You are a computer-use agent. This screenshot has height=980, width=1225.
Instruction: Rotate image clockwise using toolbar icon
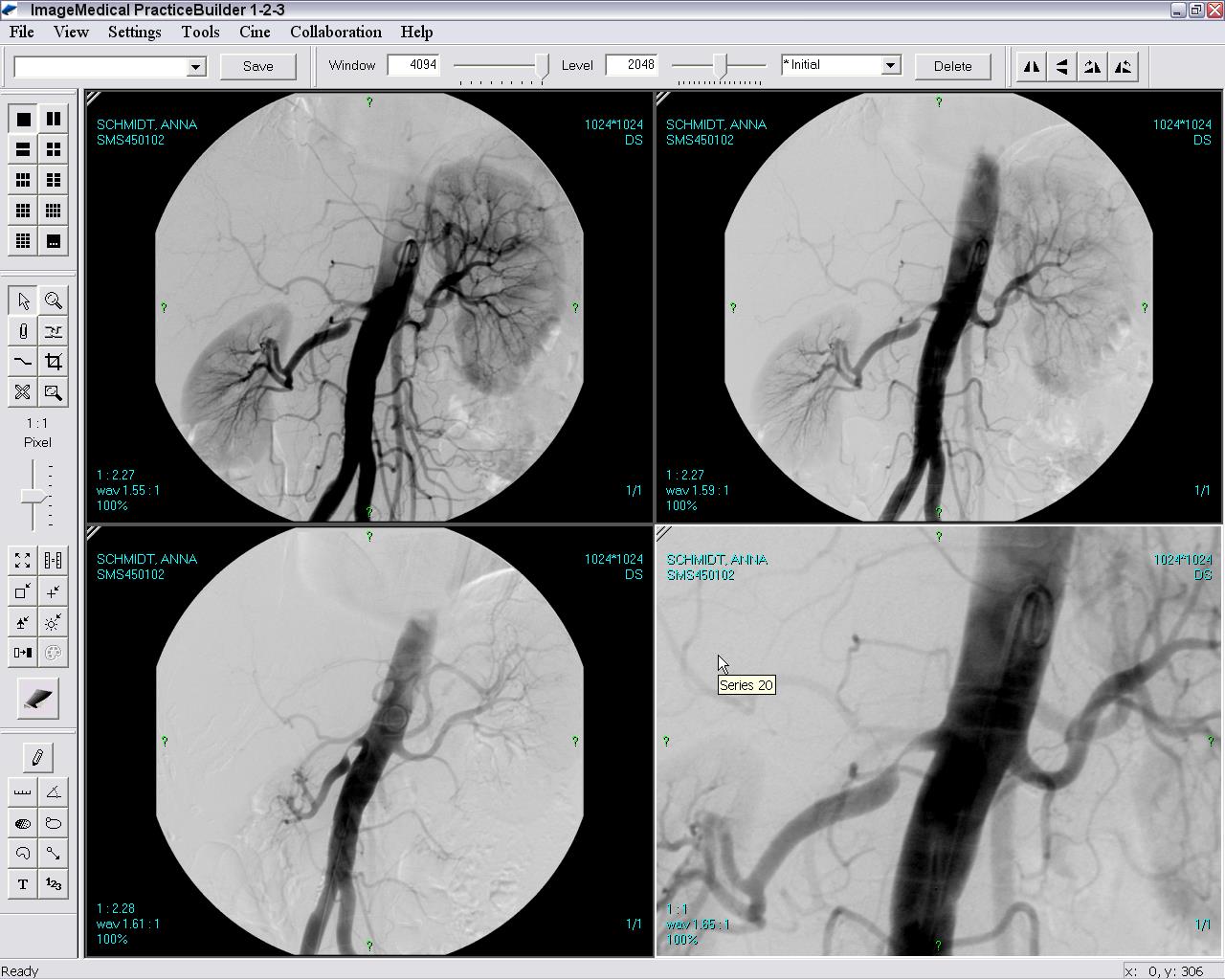tap(1092, 67)
